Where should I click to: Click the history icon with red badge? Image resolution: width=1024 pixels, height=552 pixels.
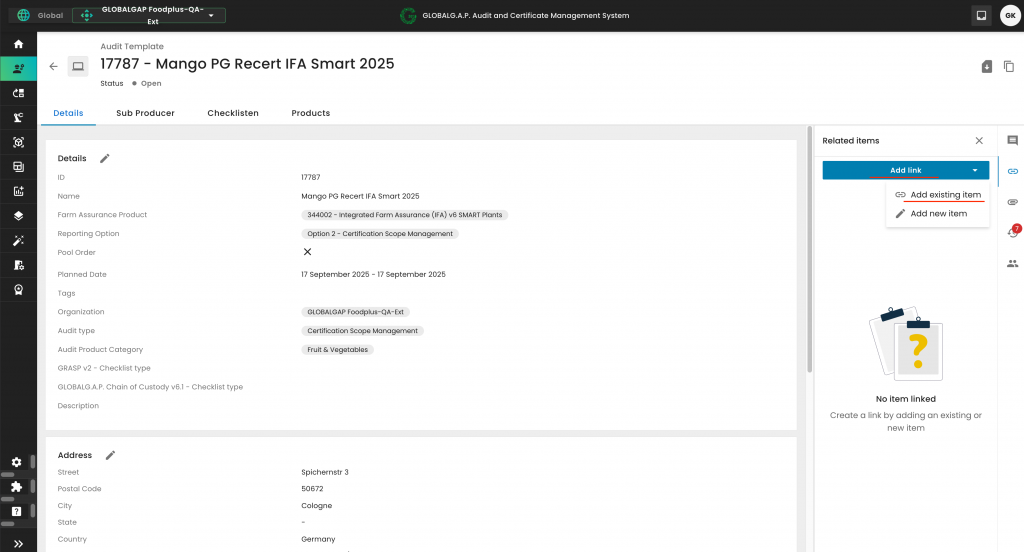[1012, 232]
